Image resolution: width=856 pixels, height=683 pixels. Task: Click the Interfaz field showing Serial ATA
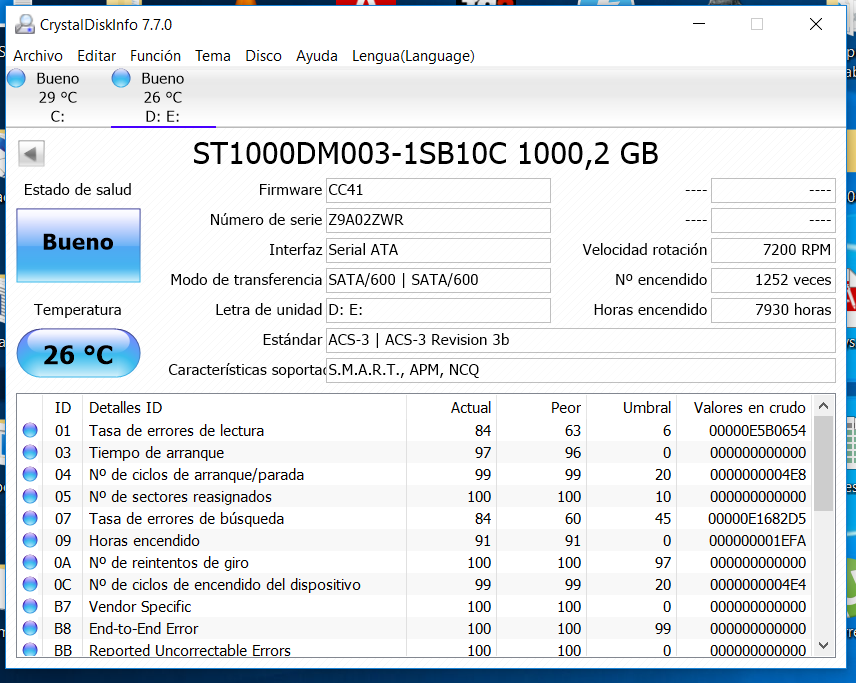(x=438, y=250)
